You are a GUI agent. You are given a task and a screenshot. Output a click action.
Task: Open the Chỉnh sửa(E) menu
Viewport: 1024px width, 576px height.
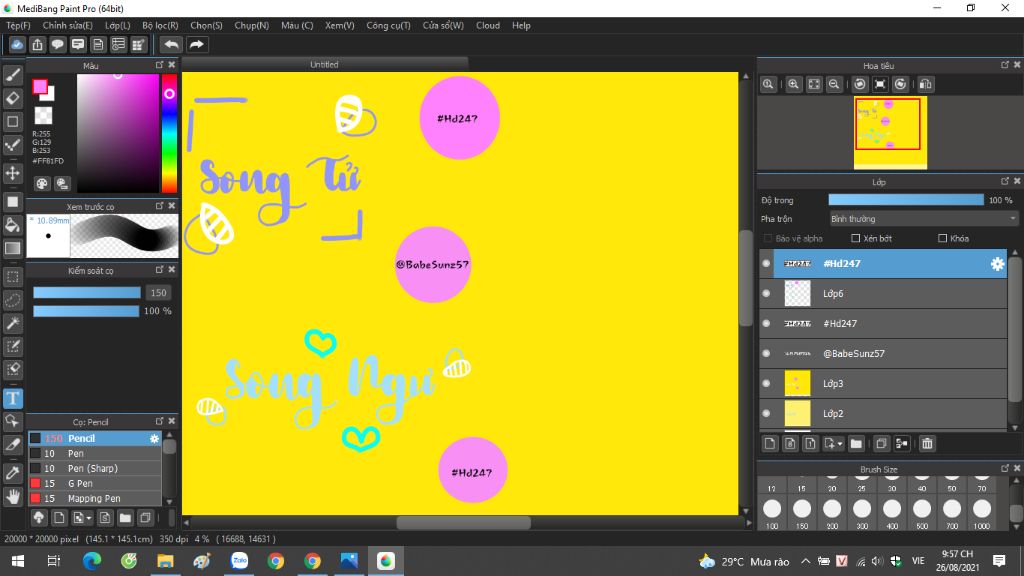tap(67, 25)
